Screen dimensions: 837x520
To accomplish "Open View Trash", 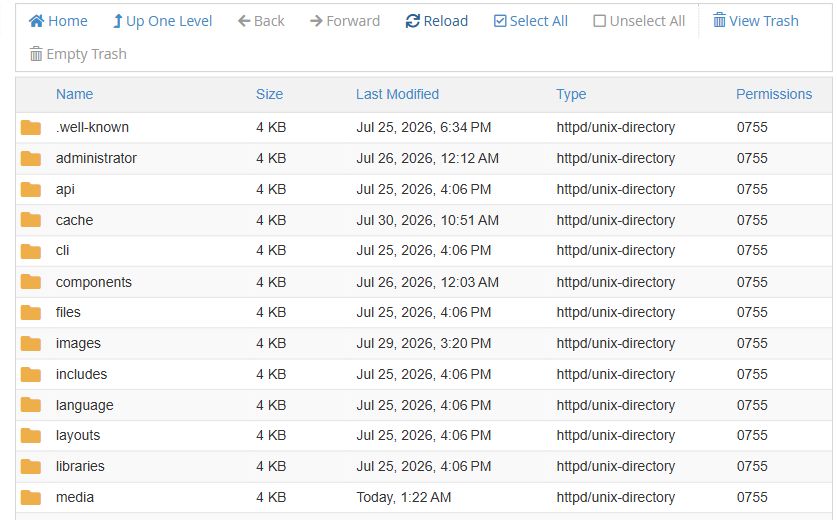I will click(756, 21).
